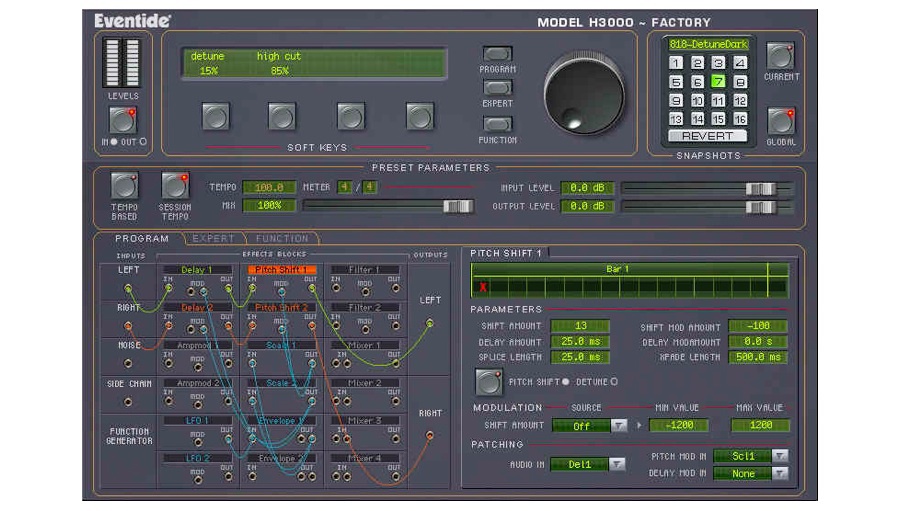Viewport: 900px width, 511px height.
Task: Click the Shift Amount value 13
Action: [580, 326]
